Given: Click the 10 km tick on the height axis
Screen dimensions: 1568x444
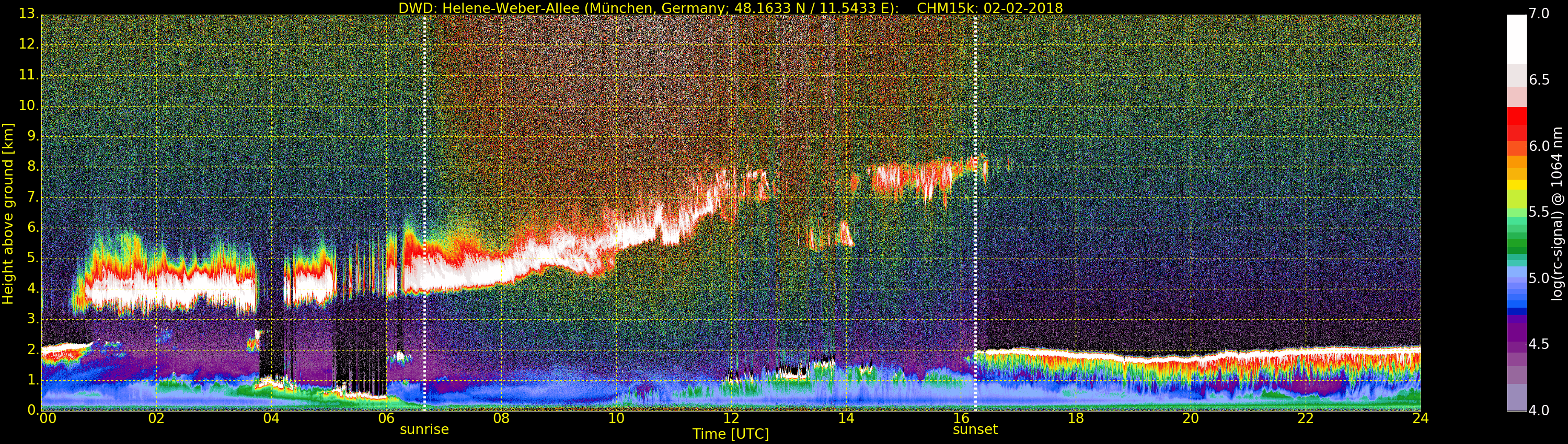Looking at the screenshot, I should click(29, 106).
